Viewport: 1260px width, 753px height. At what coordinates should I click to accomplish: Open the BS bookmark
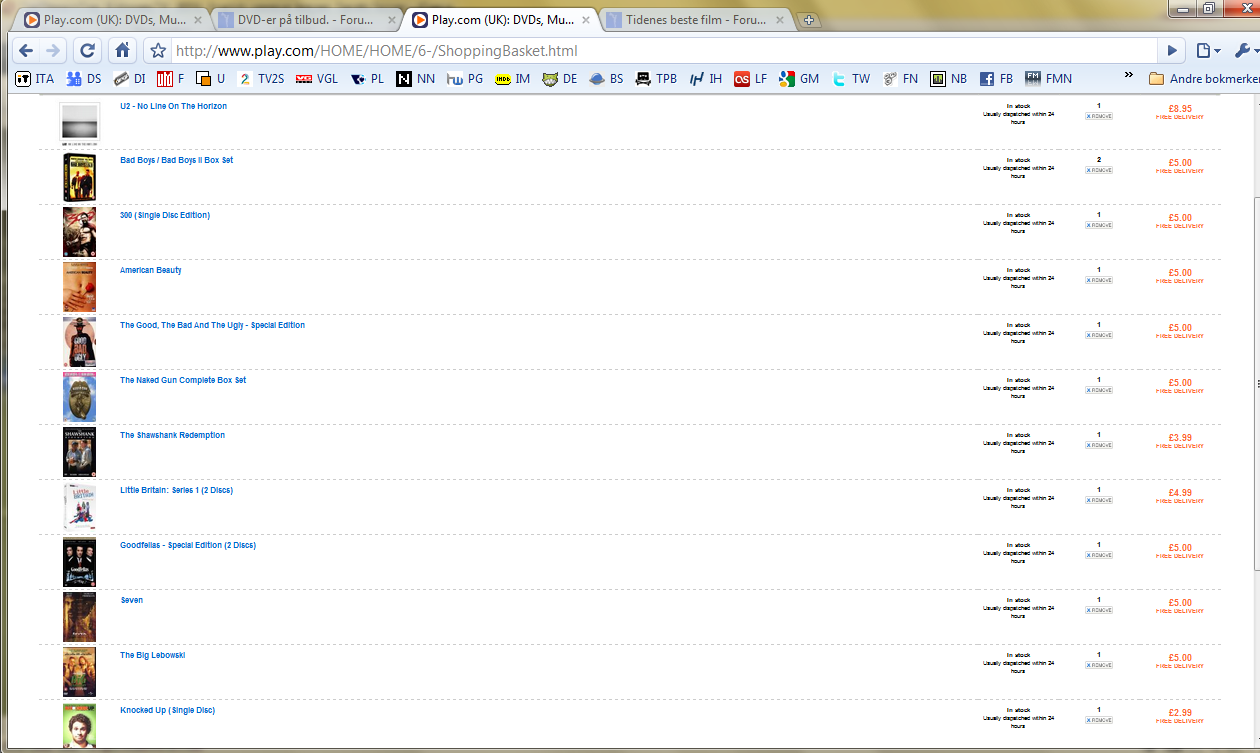(607, 78)
